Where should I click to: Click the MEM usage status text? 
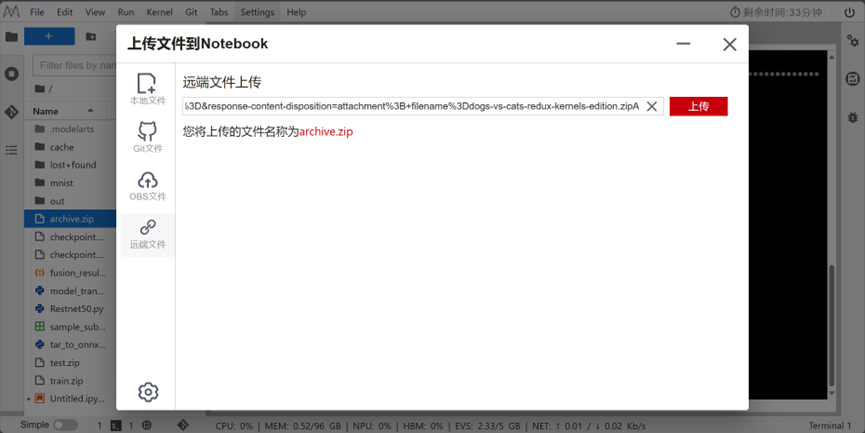301,426
